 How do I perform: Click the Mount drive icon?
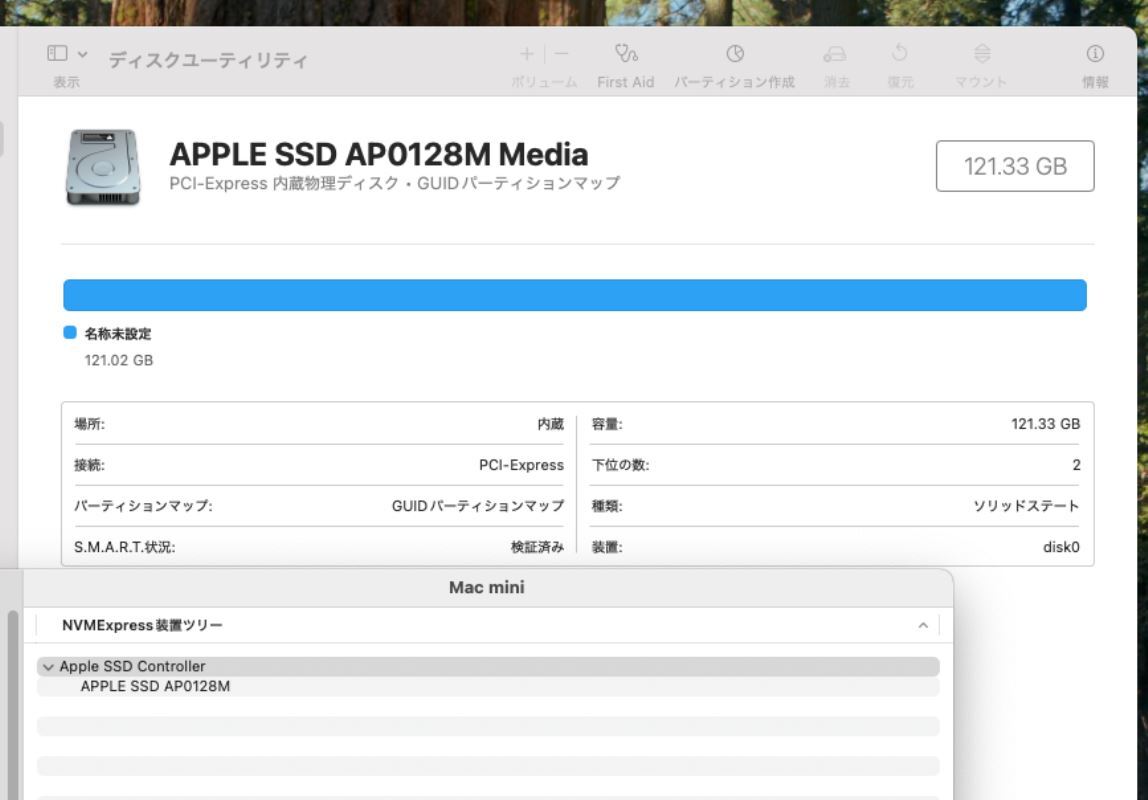tap(982, 54)
